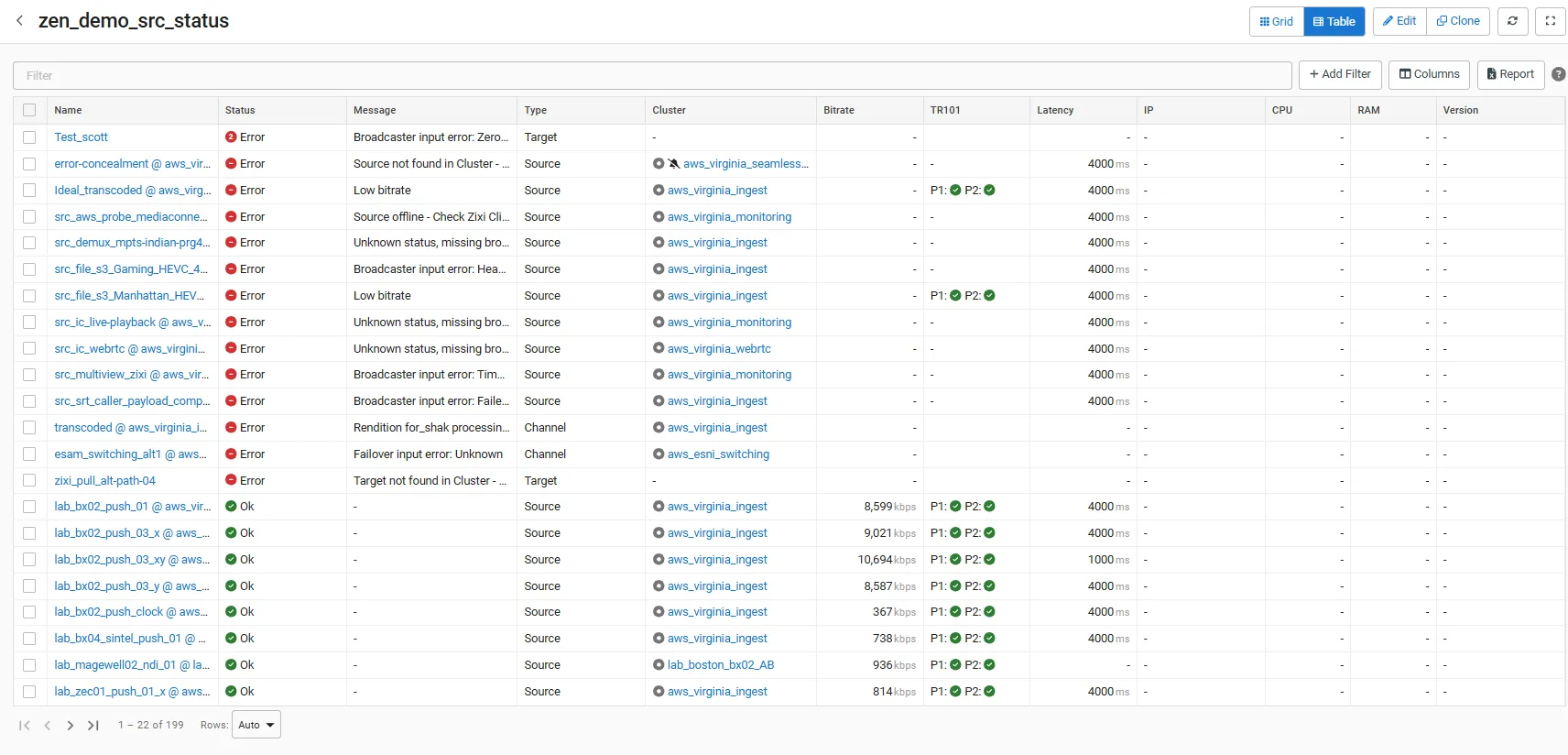
Task: Click the Add Filter button
Action: [1340, 74]
